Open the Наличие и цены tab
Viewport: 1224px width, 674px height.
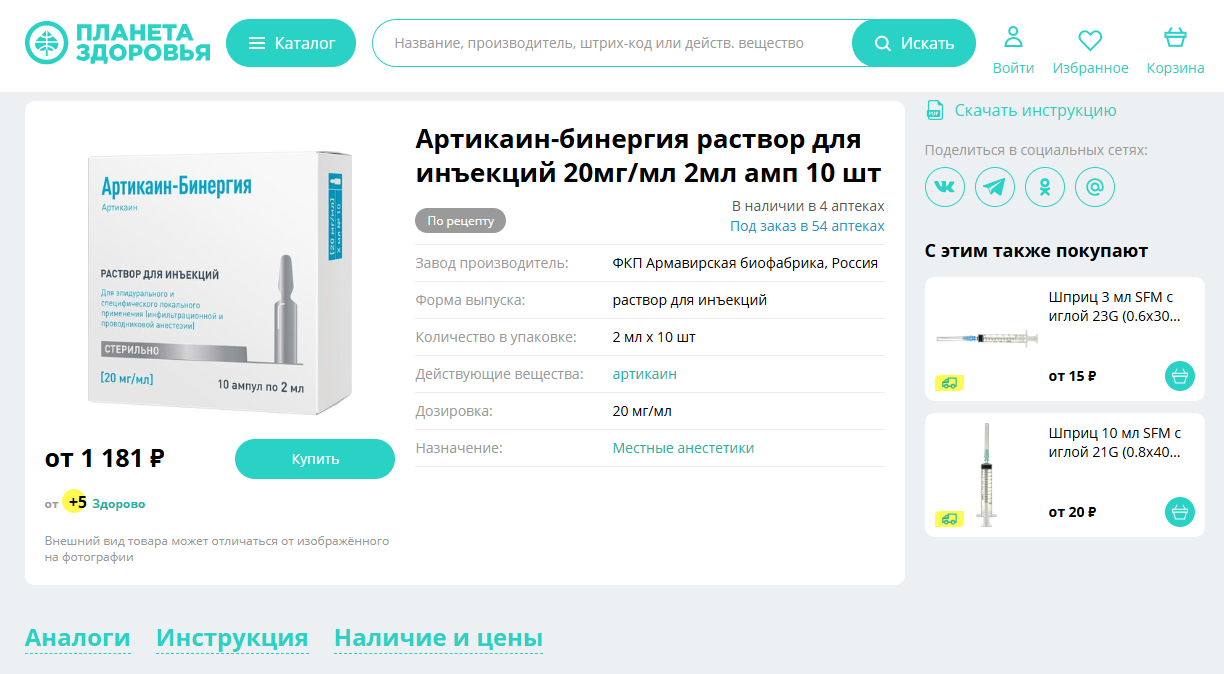coord(438,638)
